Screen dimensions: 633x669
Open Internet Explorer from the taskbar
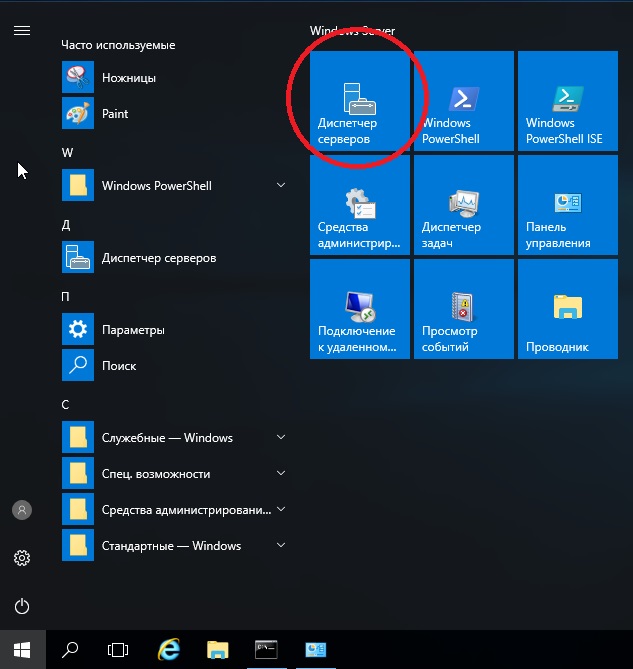point(169,650)
